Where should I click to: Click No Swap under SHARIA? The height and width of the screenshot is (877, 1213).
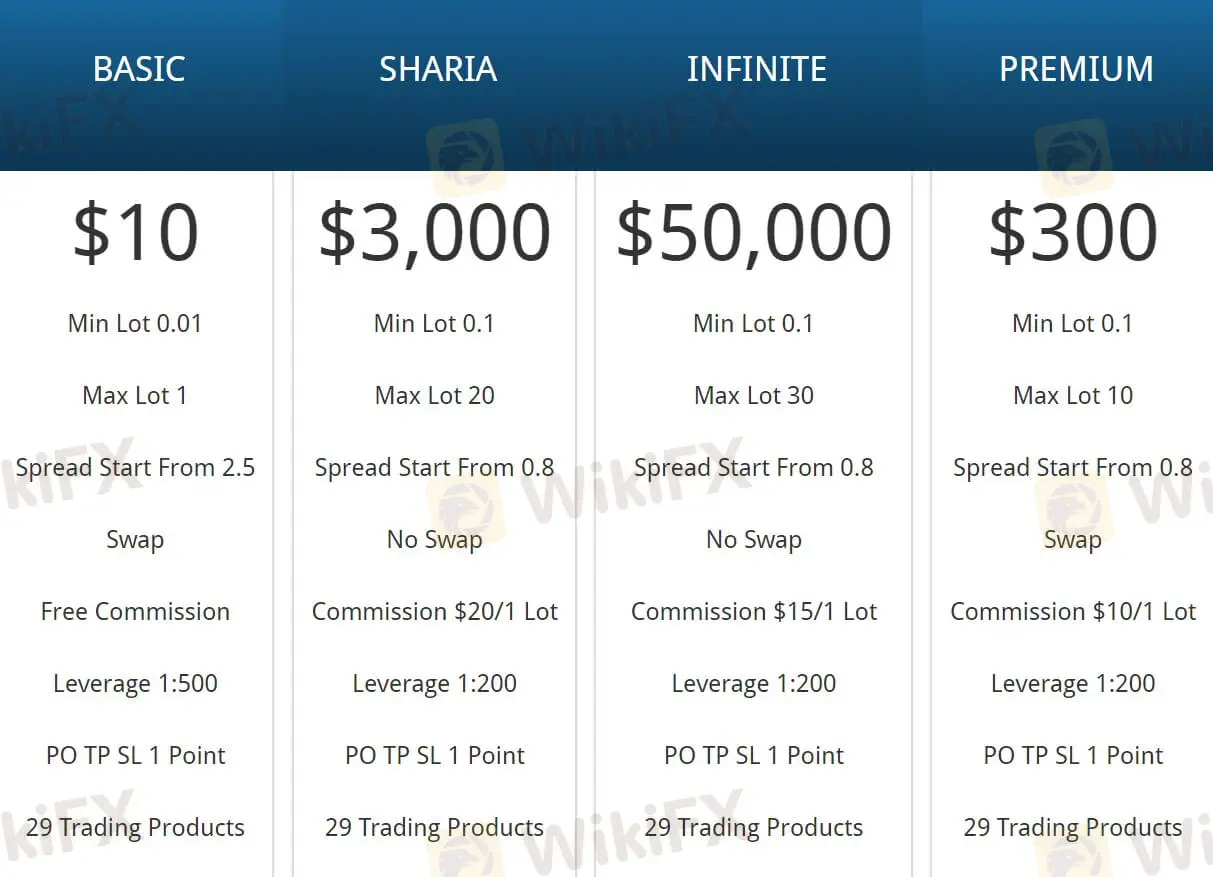pos(434,540)
